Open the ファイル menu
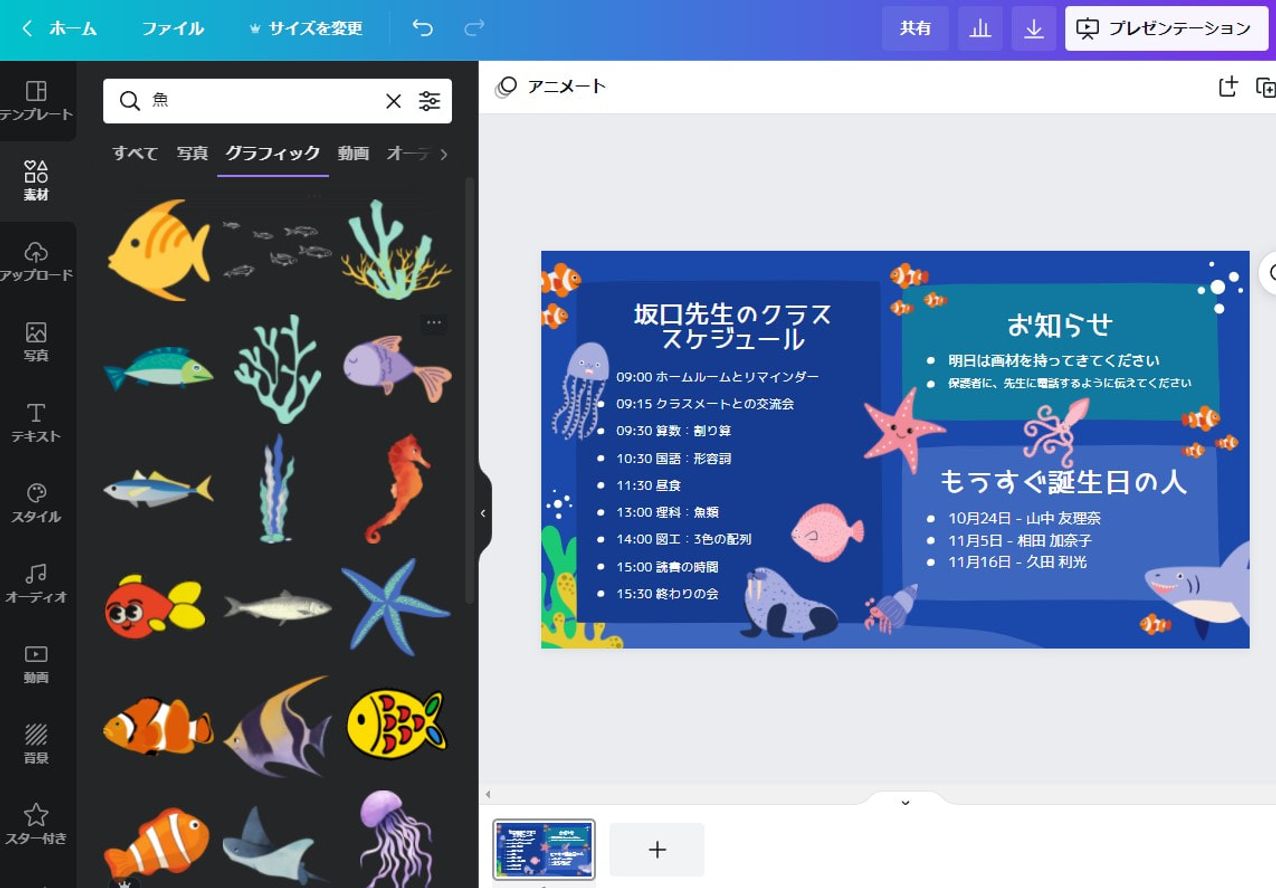Viewport: 1276px width, 888px height. [x=173, y=28]
